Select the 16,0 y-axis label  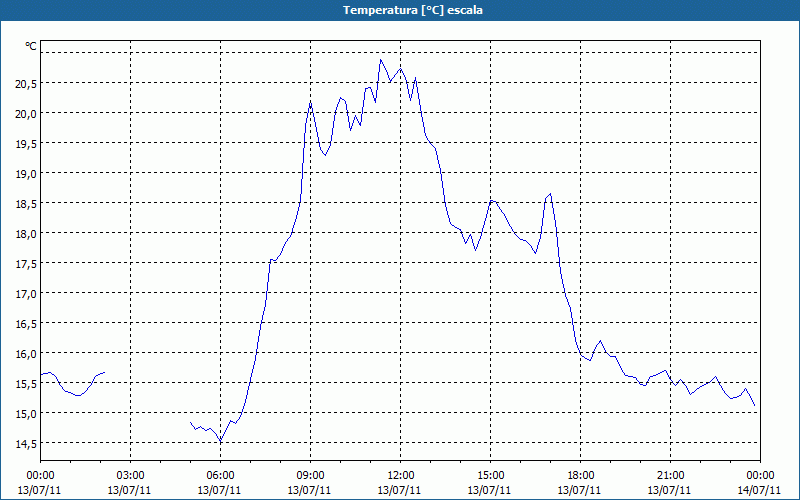(26, 355)
